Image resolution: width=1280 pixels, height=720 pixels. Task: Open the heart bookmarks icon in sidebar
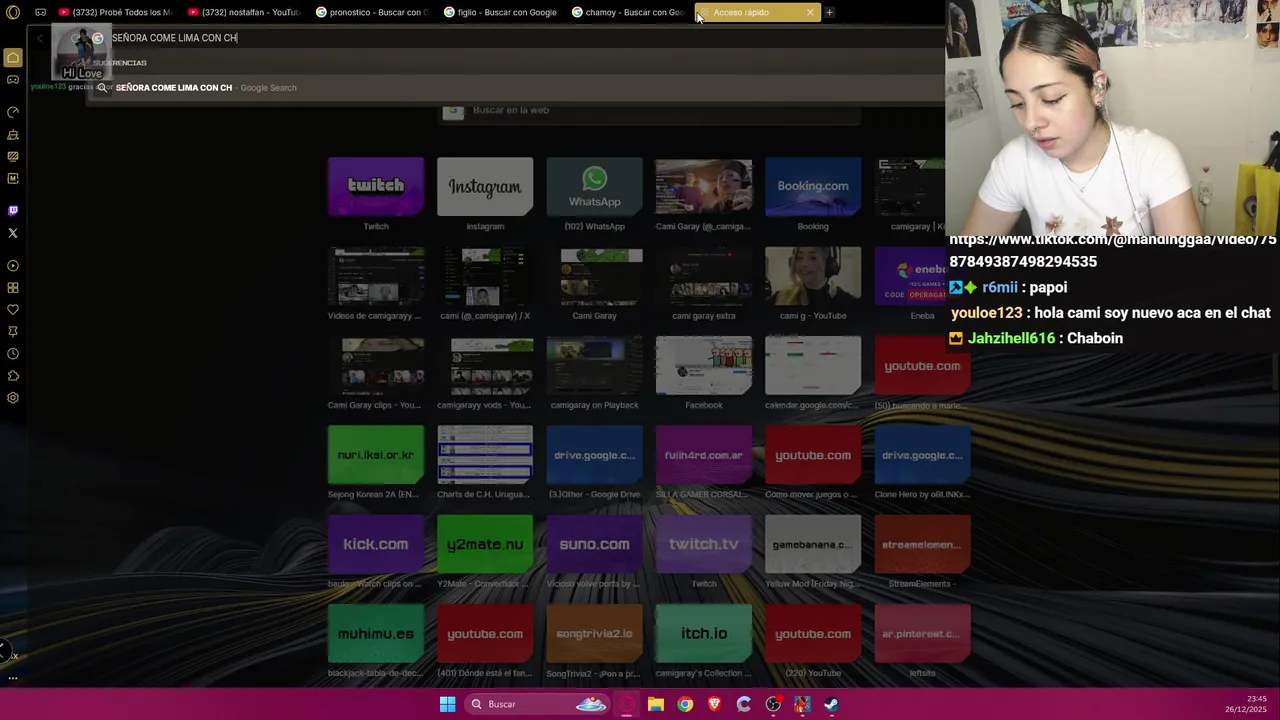pyautogui.click(x=13, y=310)
